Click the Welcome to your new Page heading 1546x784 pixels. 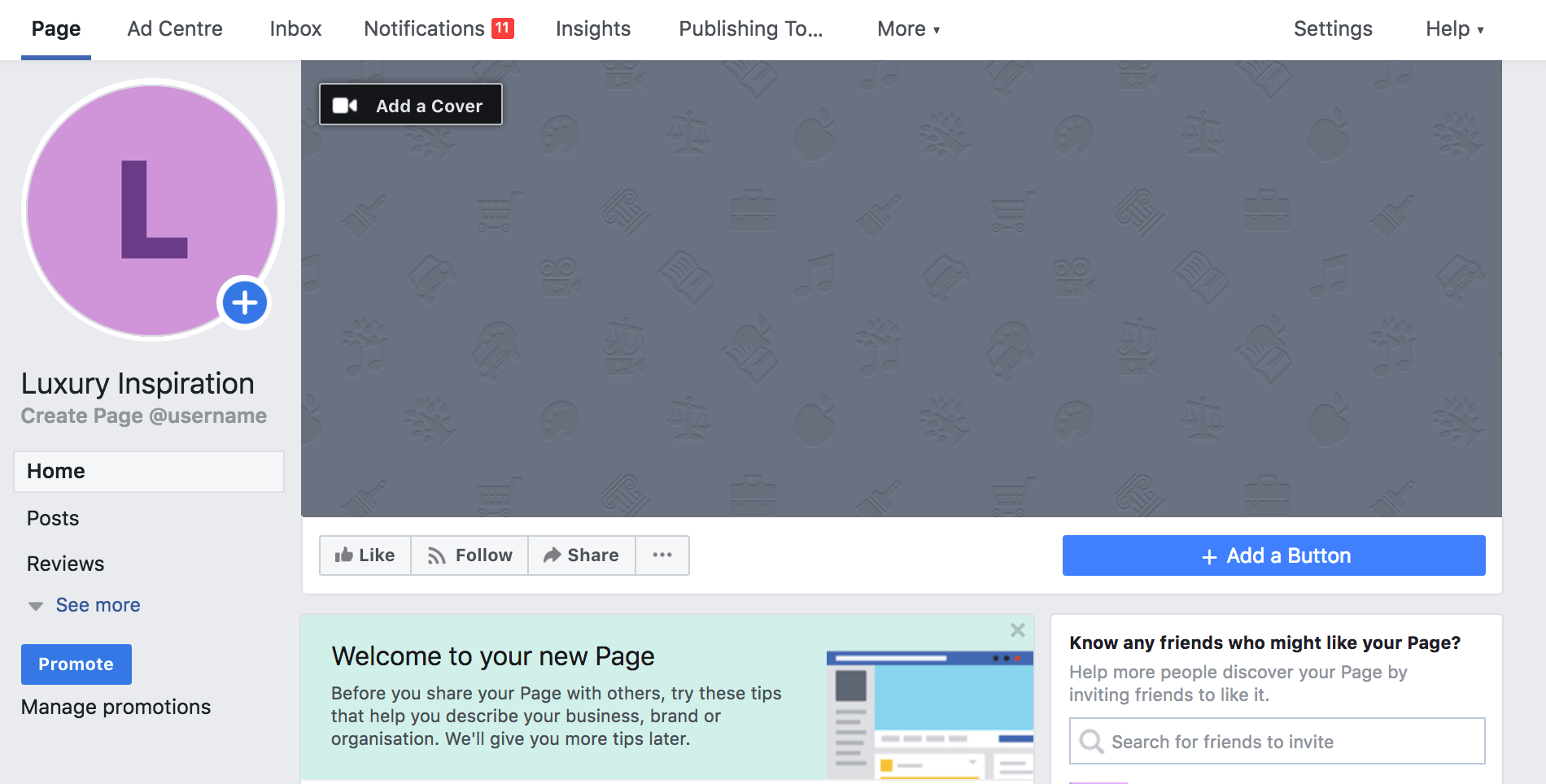(x=493, y=656)
